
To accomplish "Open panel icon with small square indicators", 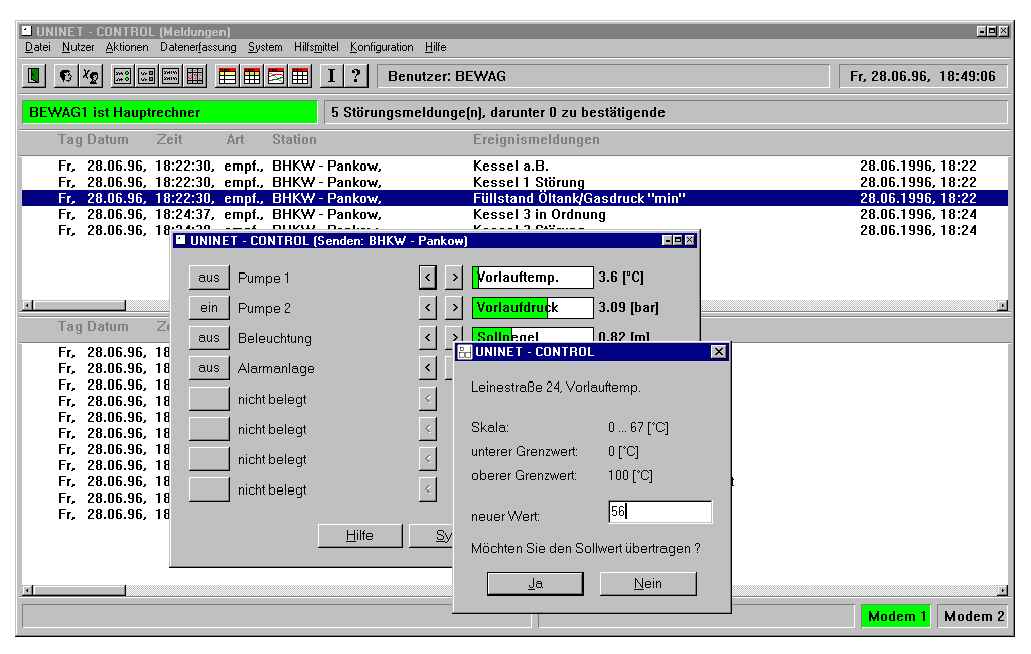I will click(x=147, y=76).
